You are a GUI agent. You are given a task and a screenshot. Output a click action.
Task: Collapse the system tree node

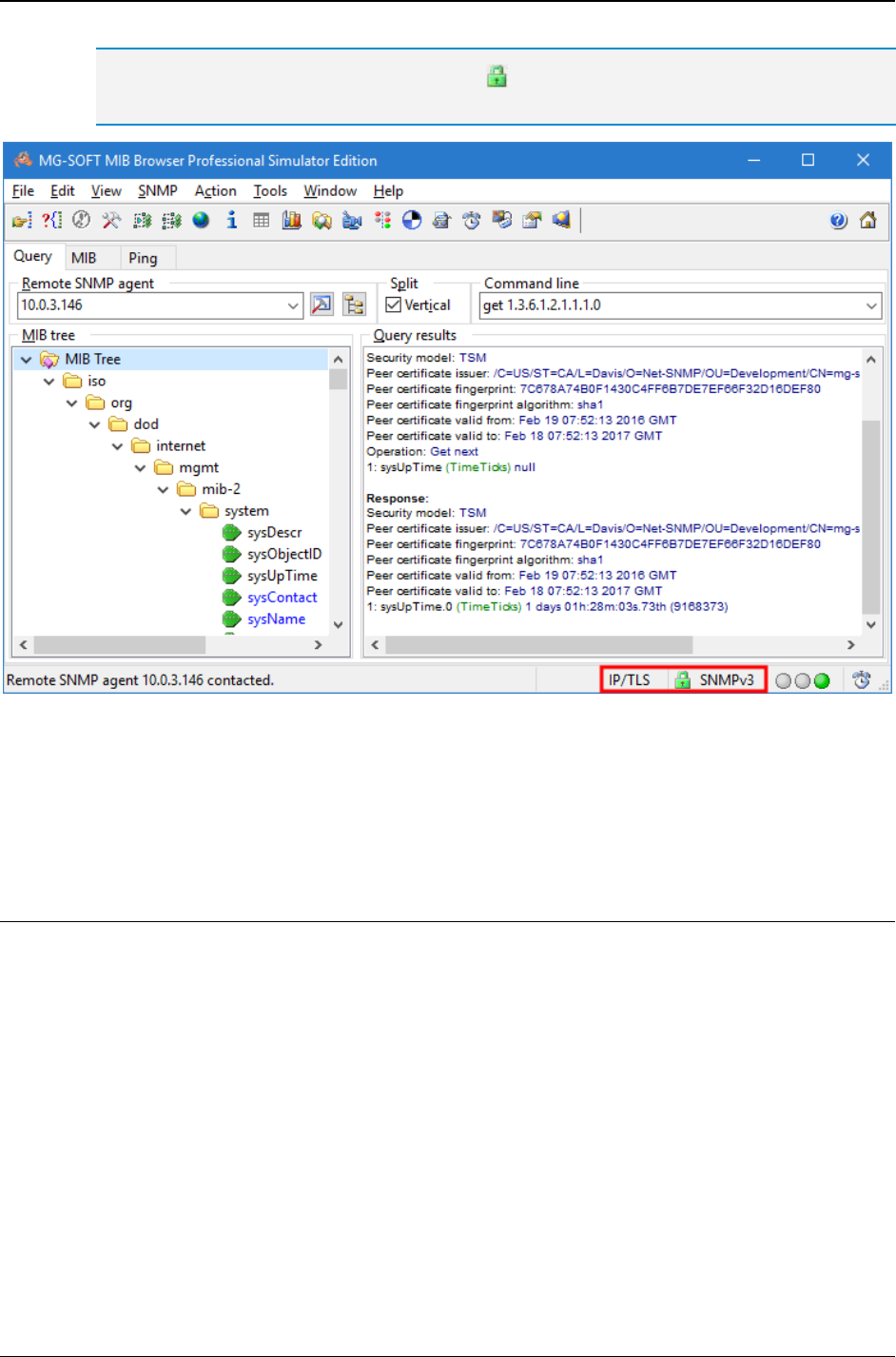(x=186, y=512)
